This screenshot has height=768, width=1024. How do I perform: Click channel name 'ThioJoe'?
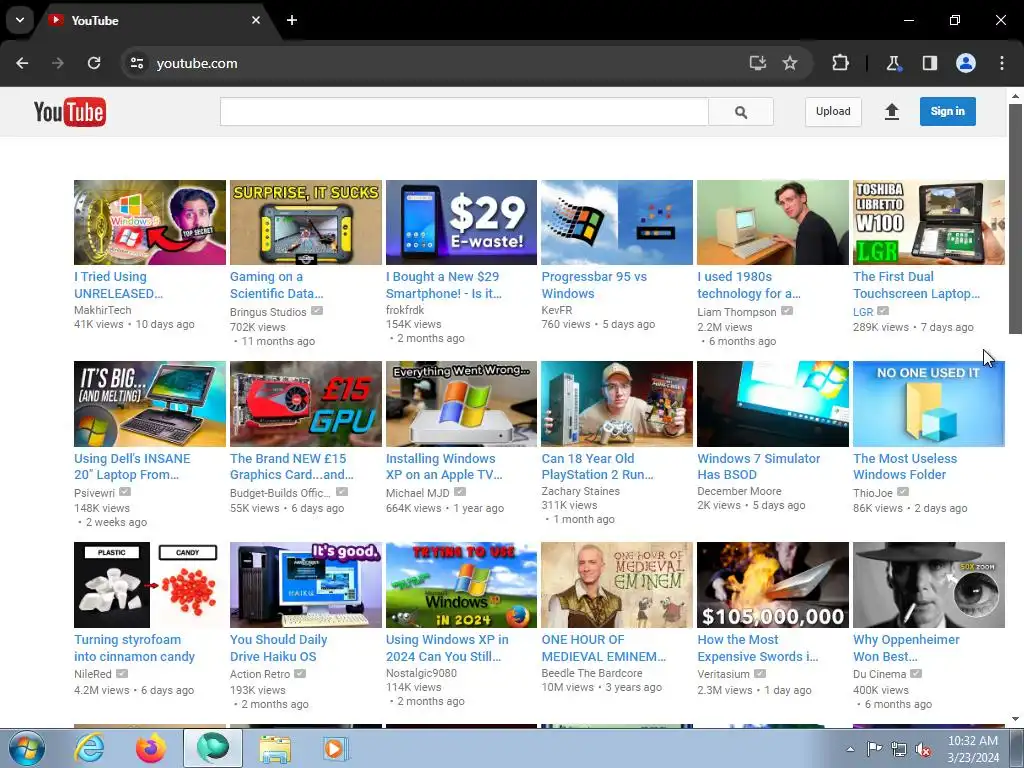click(x=872, y=492)
